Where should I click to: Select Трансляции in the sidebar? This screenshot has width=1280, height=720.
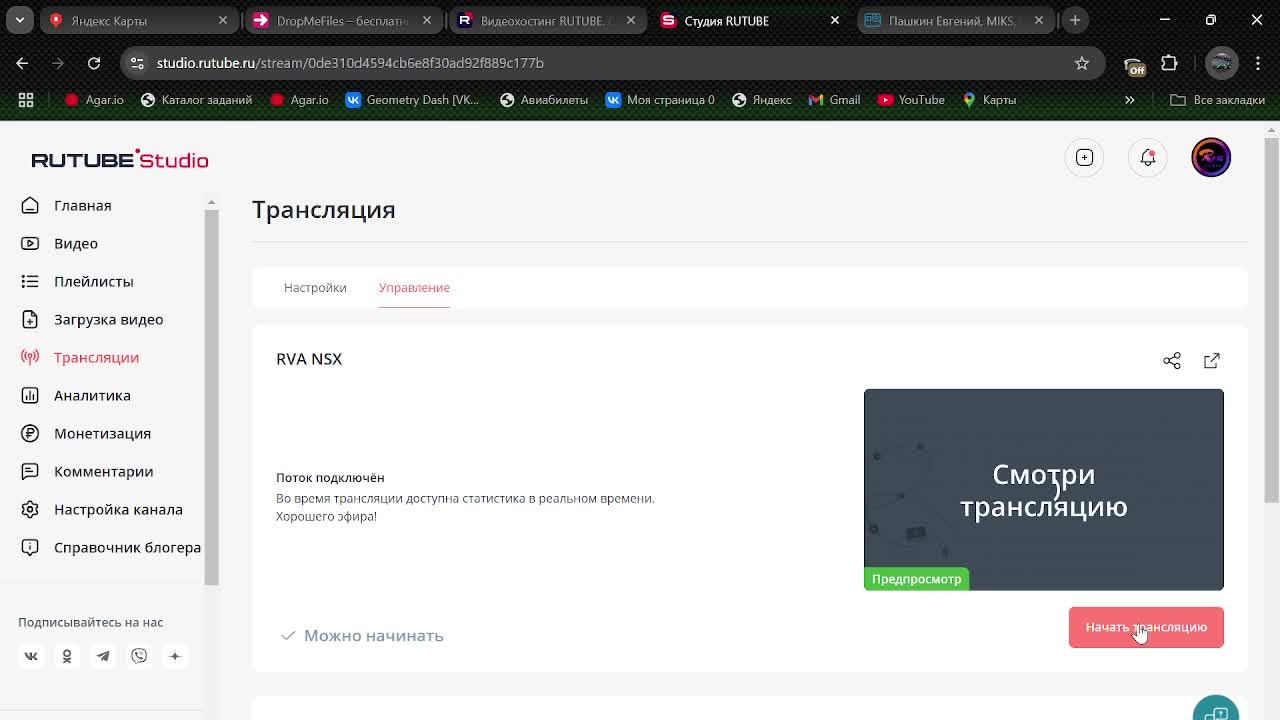(x=80, y=357)
